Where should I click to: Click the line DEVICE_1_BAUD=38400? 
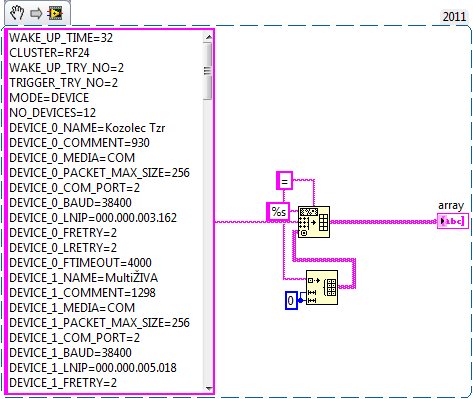pyautogui.click(x=70, y=353)
